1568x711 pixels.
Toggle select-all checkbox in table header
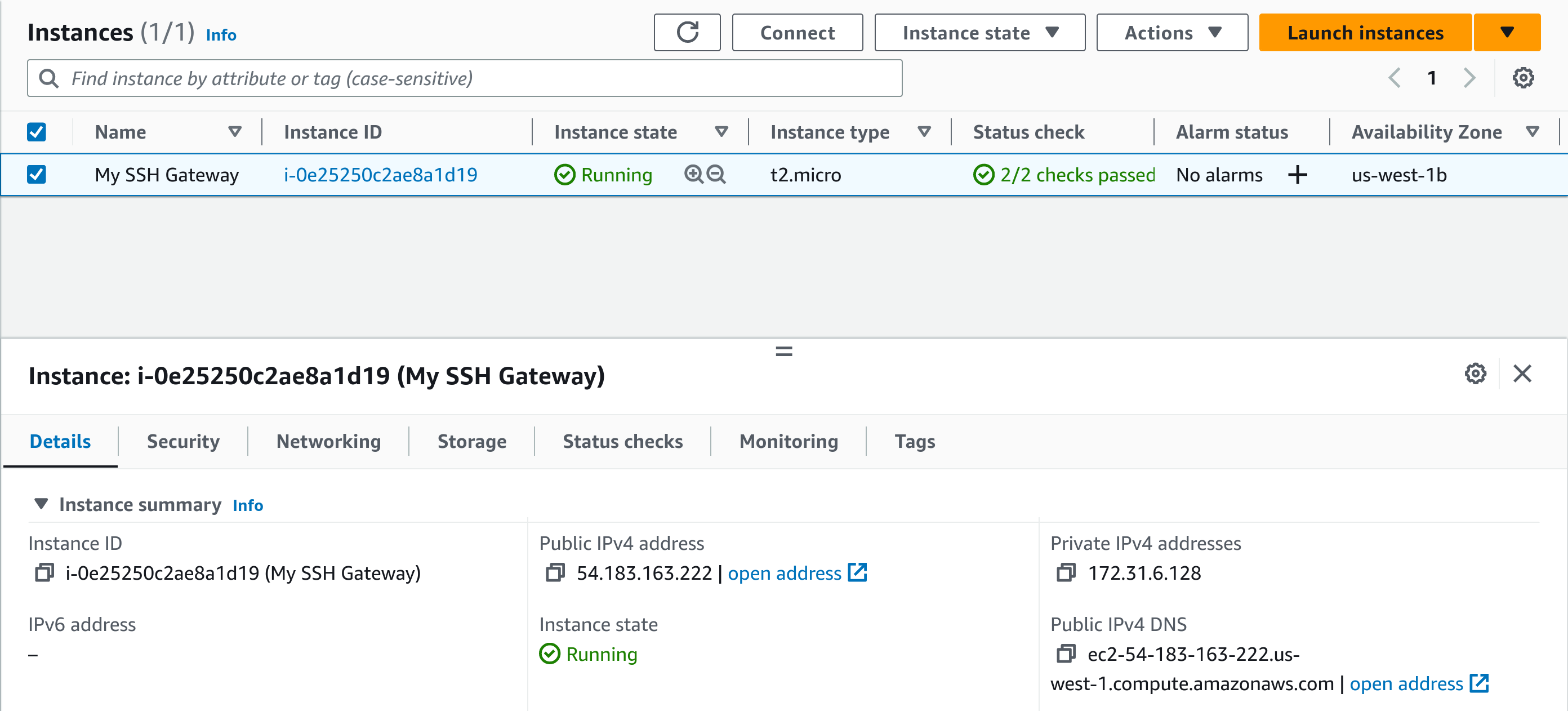[37, 132]
